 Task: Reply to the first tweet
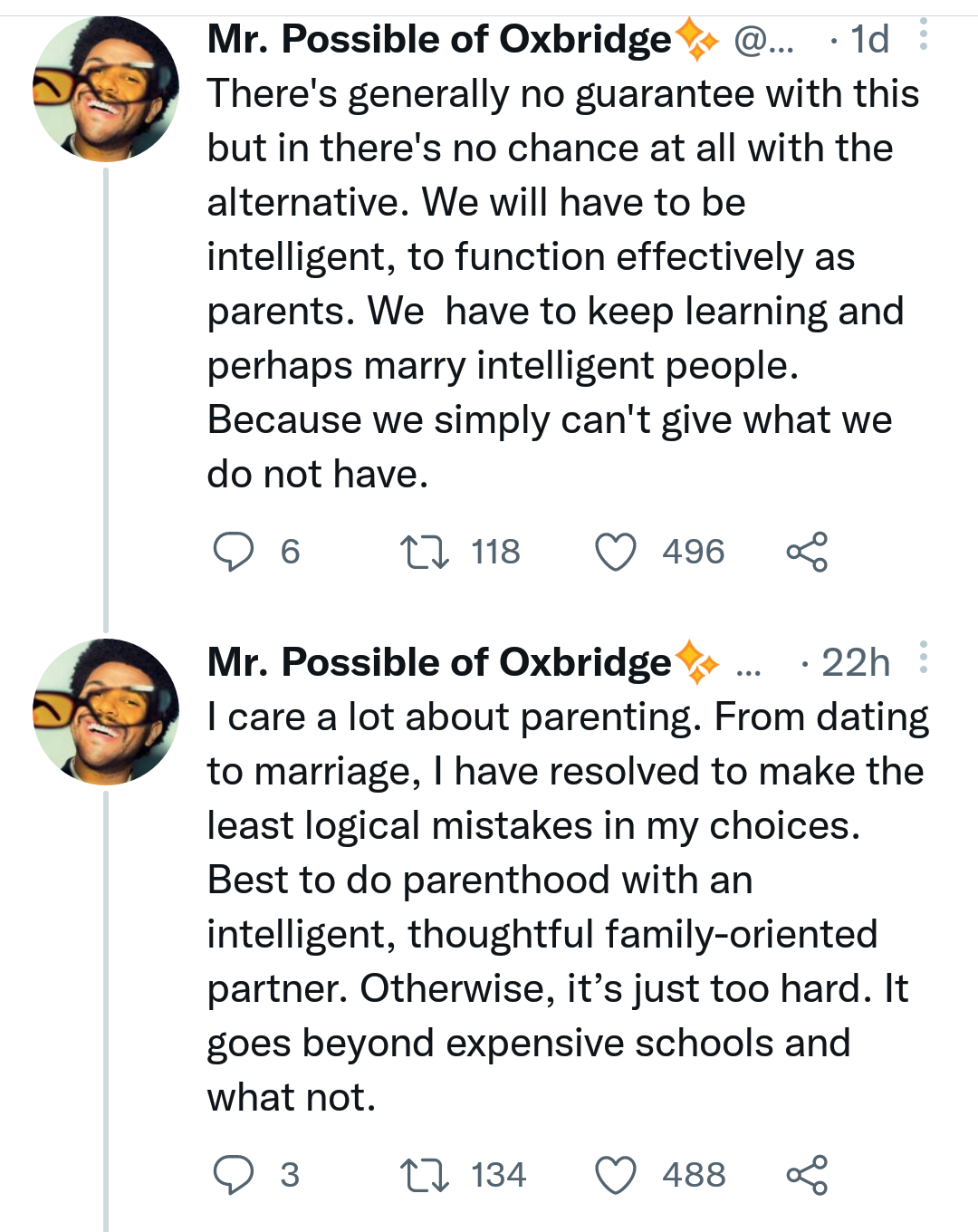click(x=234, y=552)
